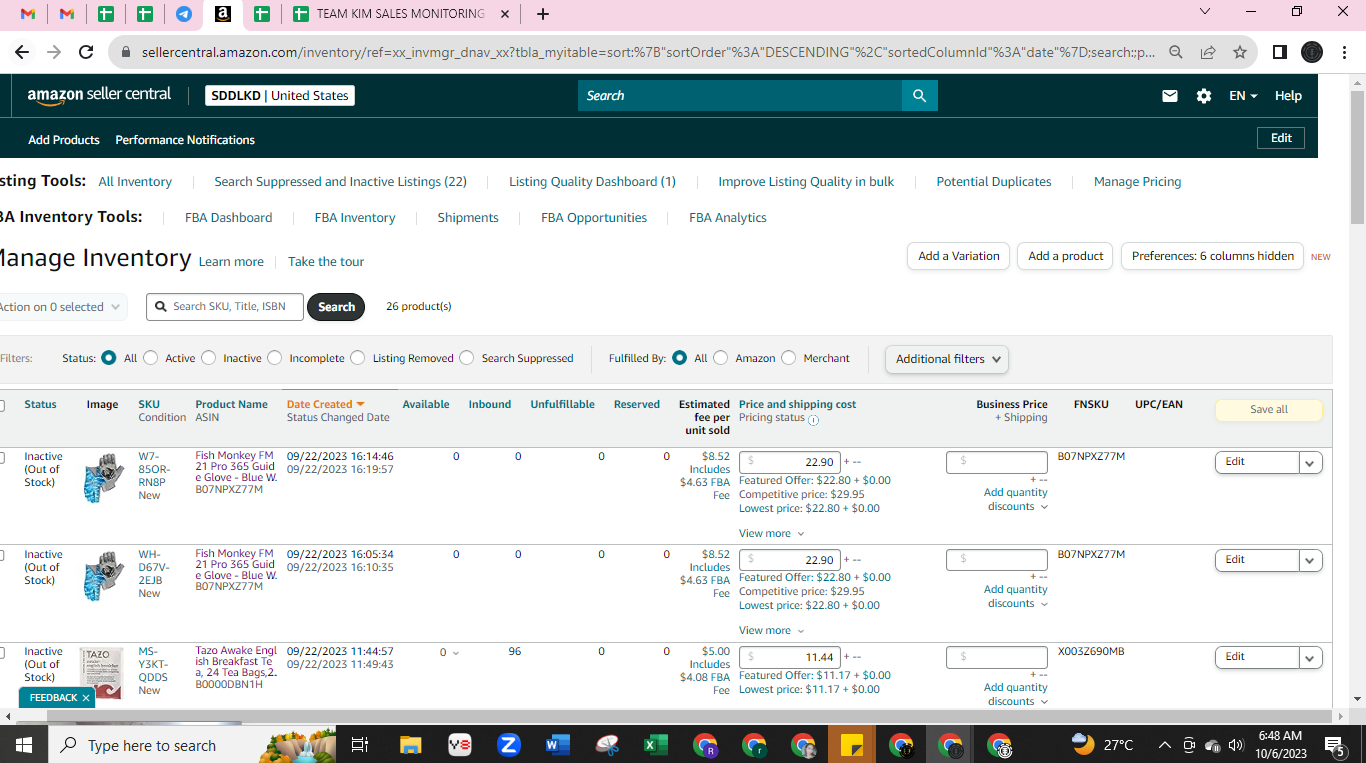Click the Amazon Seller Central logo
The image size is (1366, 763).
click(x=99, y=95)
